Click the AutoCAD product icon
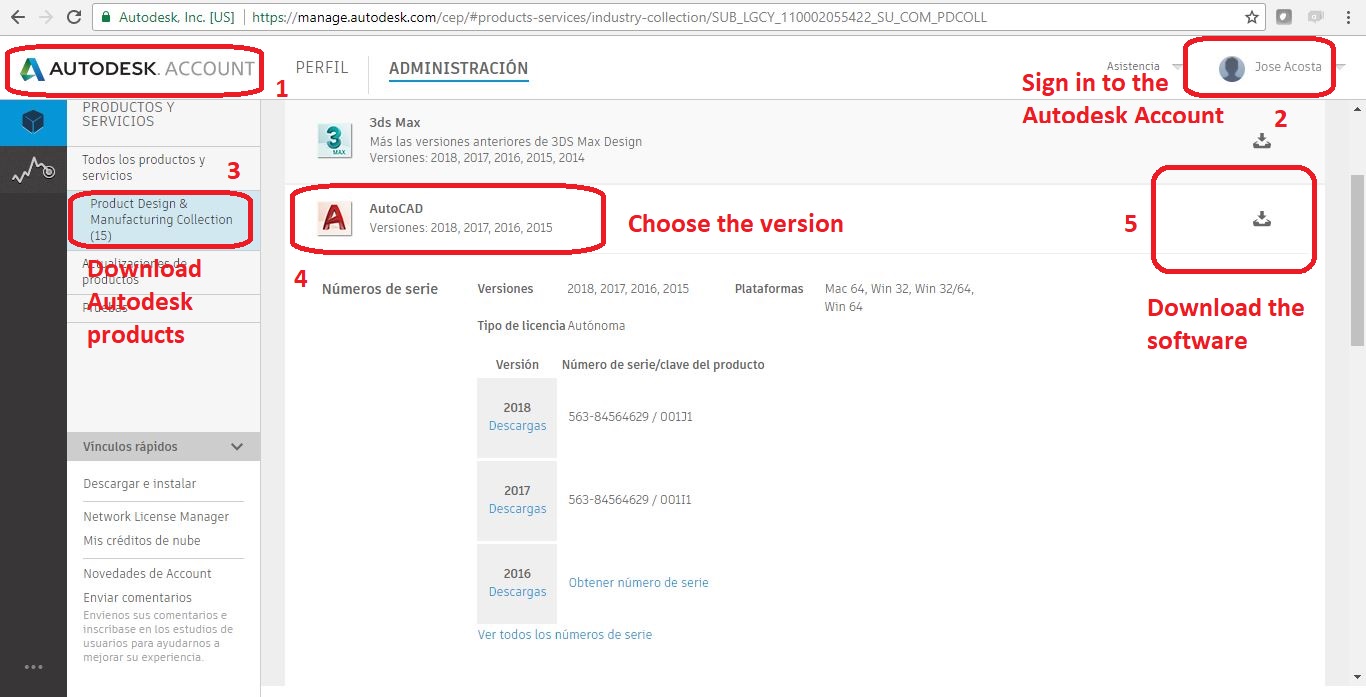This screenshot has height=697, width=1366. point(335,218)
